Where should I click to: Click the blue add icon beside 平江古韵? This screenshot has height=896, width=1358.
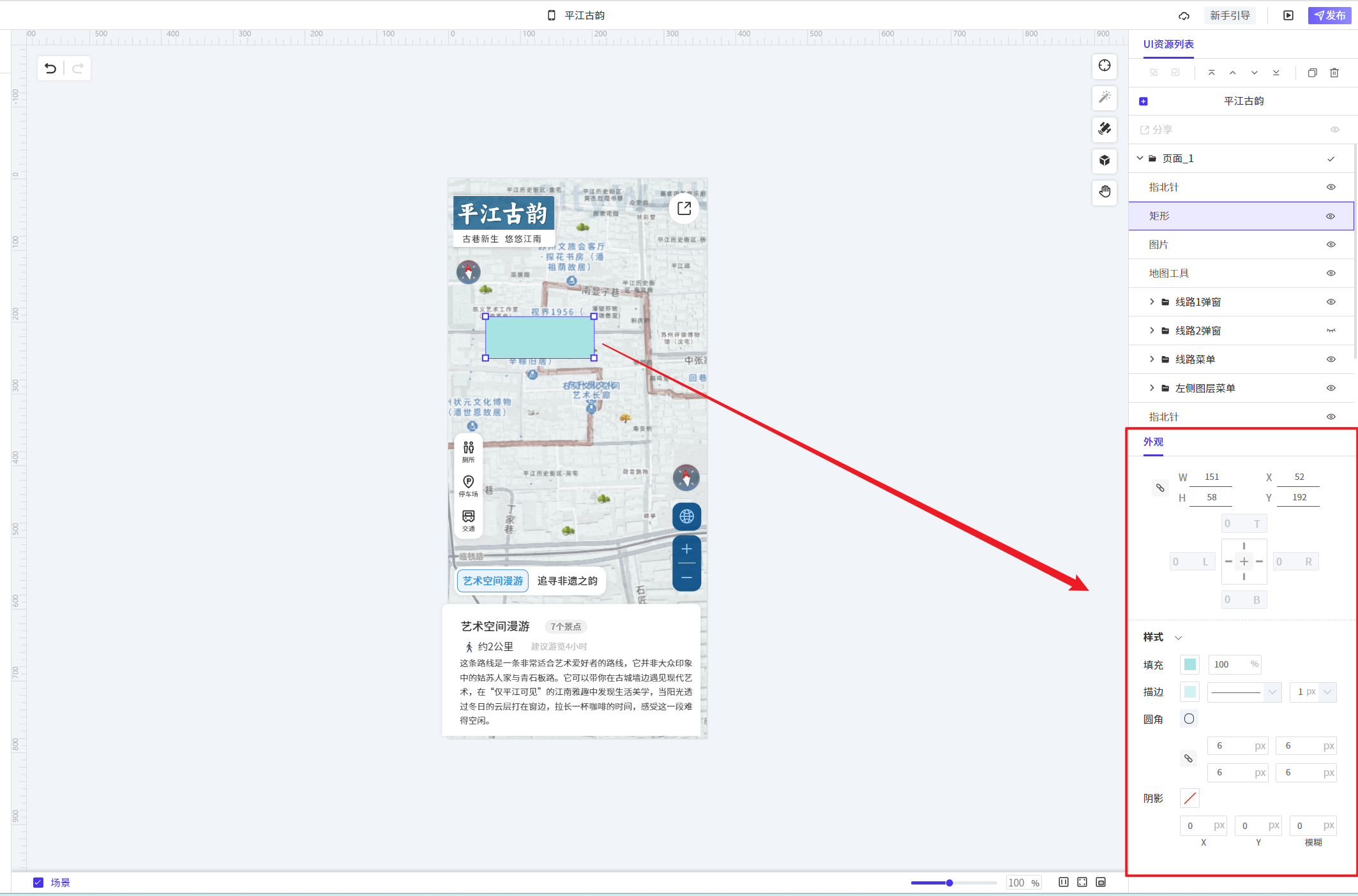coord(1143,101)
